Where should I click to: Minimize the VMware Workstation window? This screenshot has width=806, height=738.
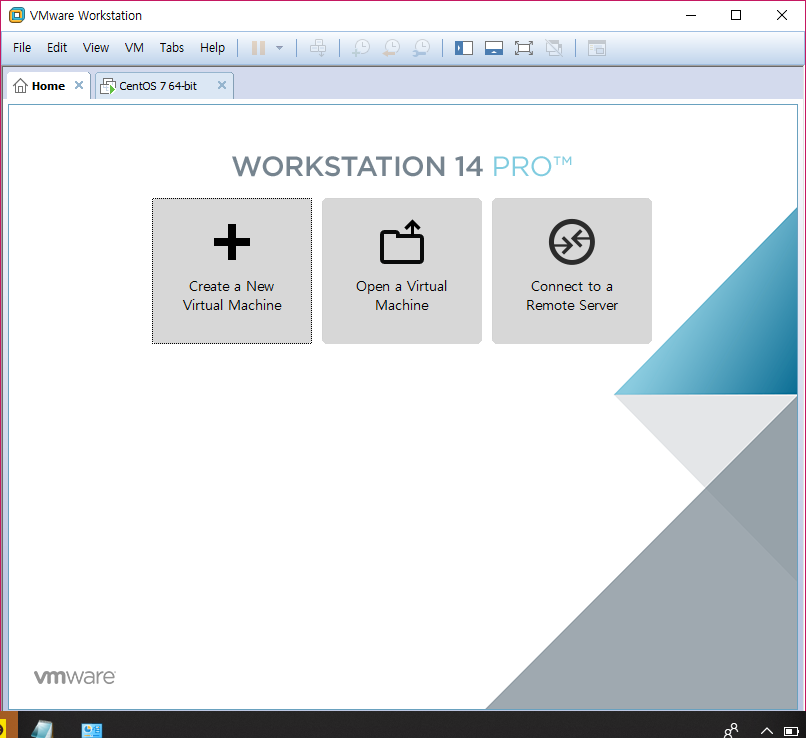(691, 15)
